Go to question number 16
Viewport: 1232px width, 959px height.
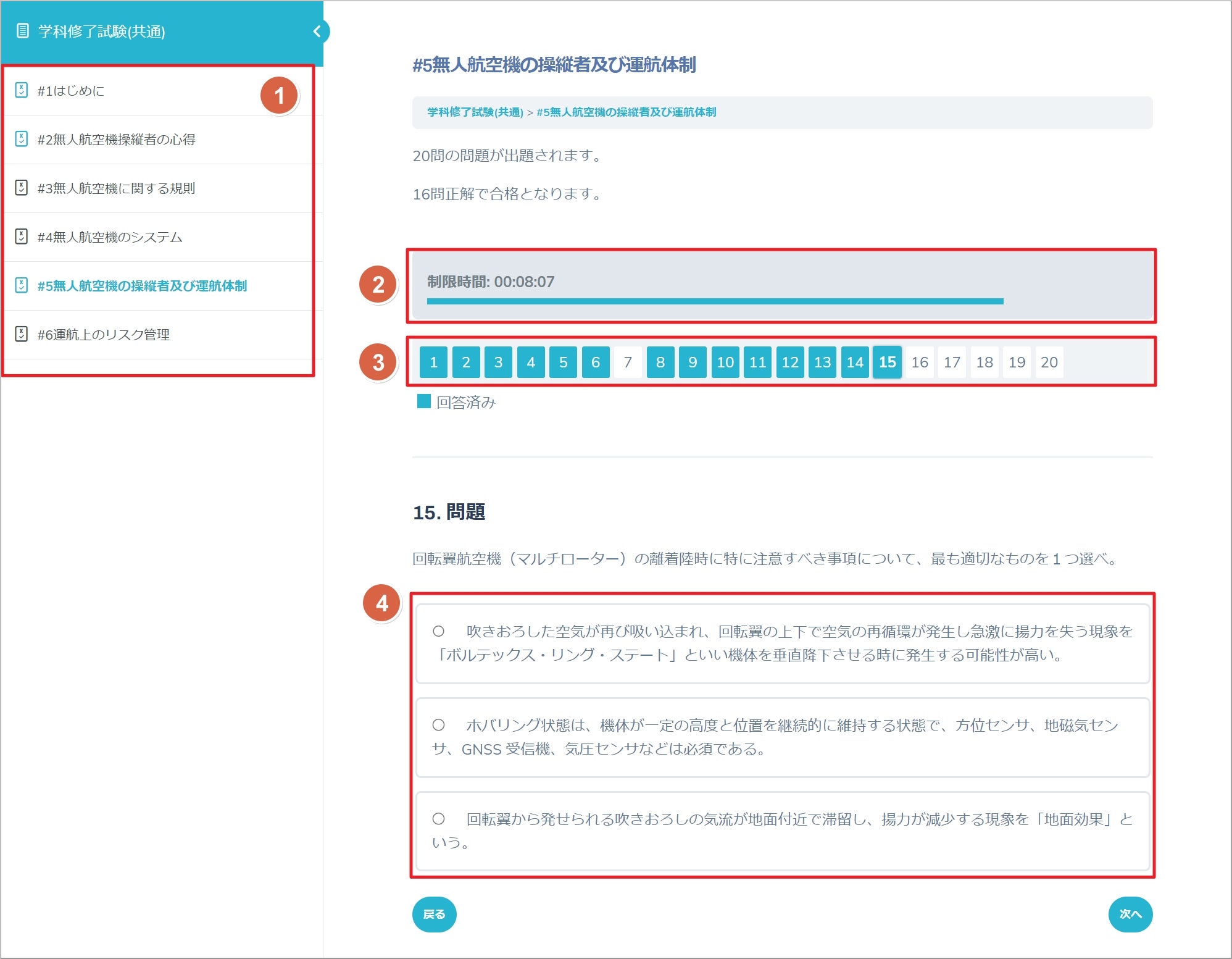(x=920, y=362)
